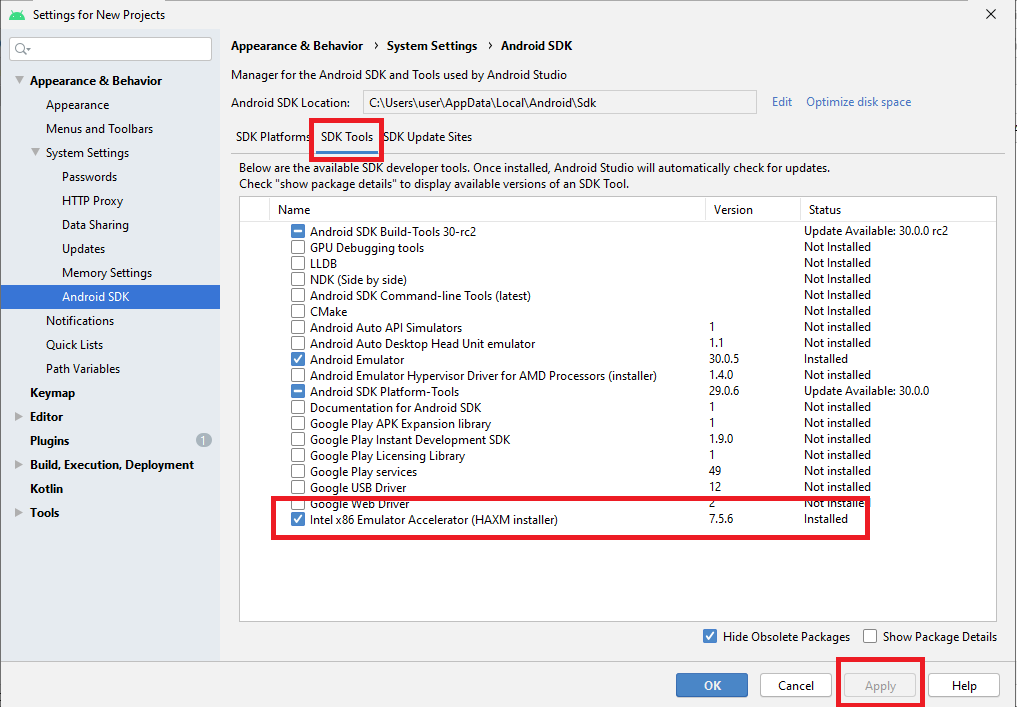Select the SDK Tools tab
The width and height of the screenshot is (1017, 707).
tap(347, 137)
